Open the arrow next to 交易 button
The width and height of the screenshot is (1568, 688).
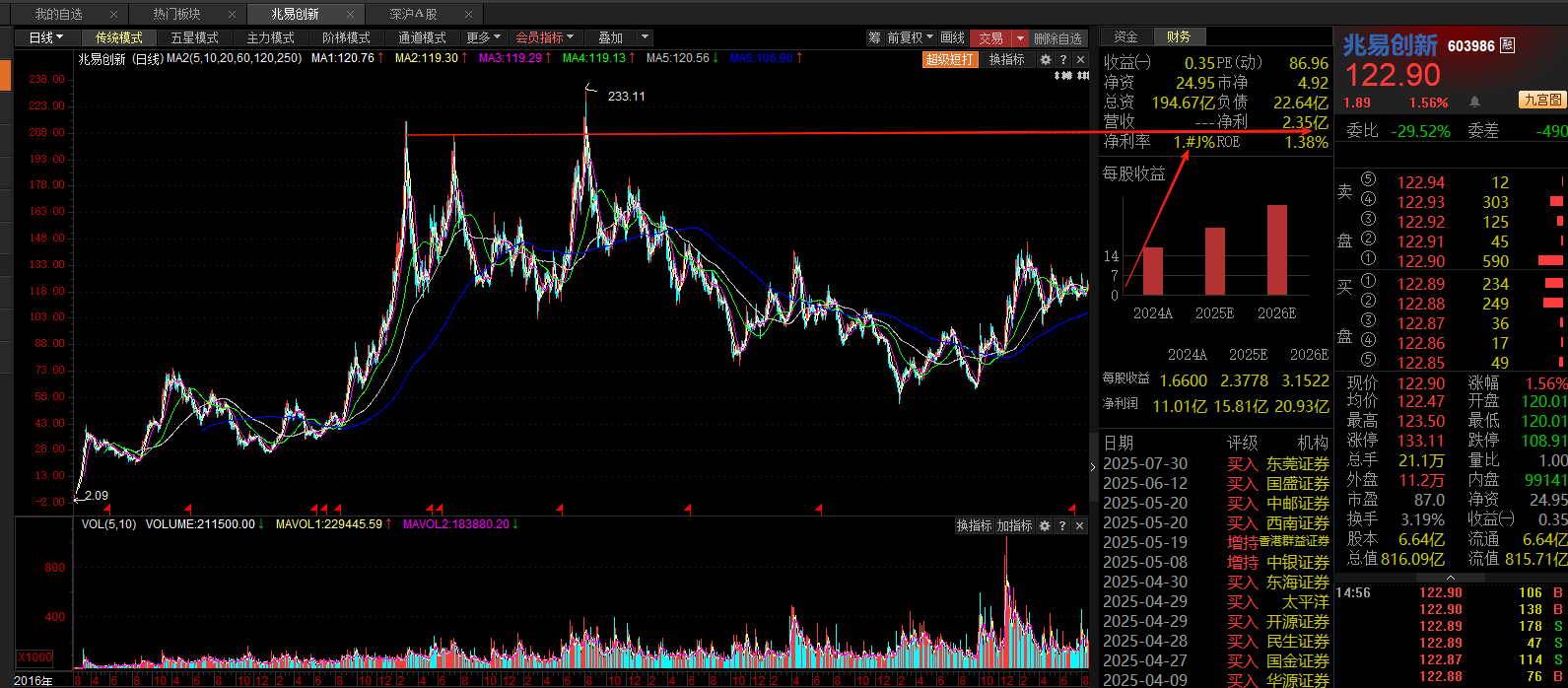click(1021, 37)
